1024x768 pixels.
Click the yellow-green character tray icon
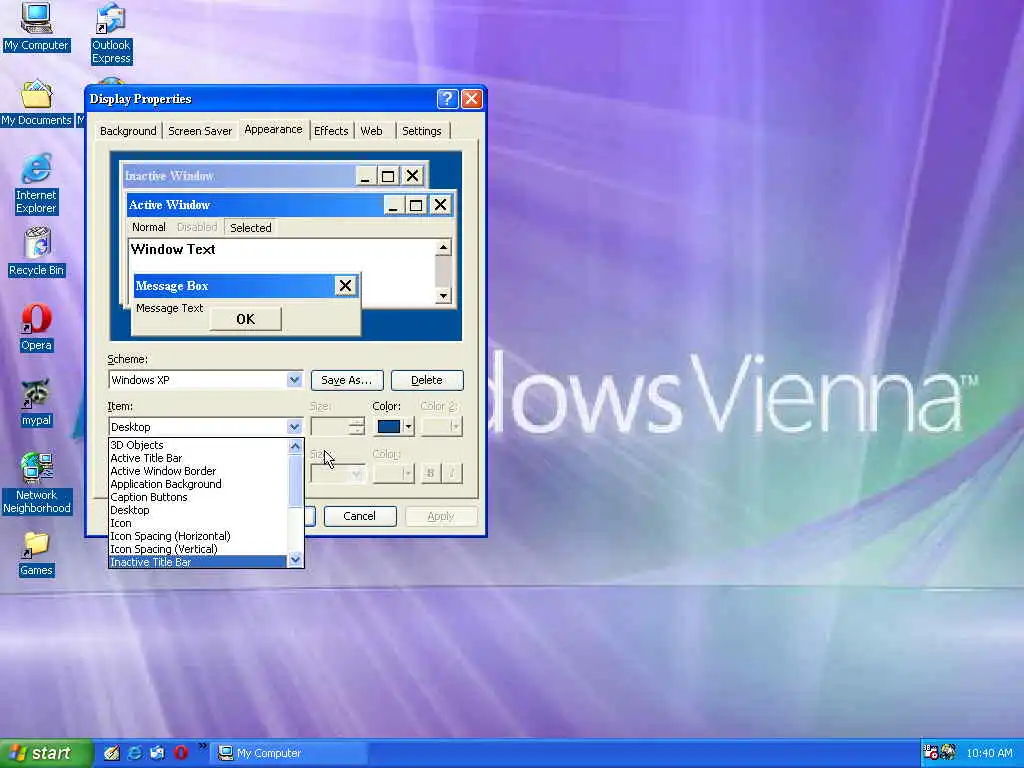point(948,752)
